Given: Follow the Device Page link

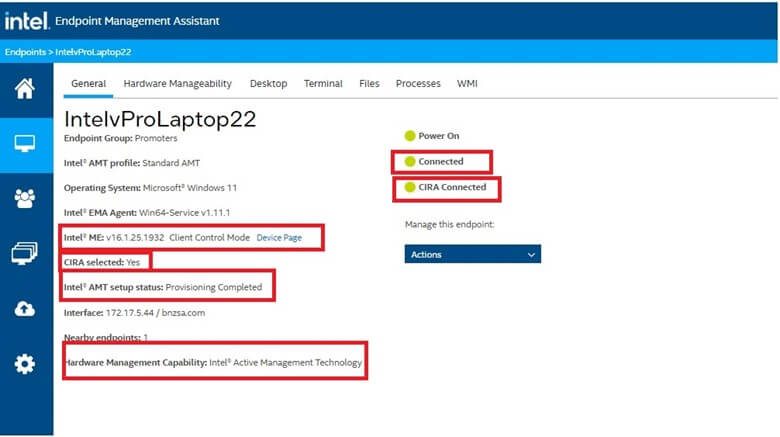Looking at the screenshot, I should pyautogui.click(x=279, y=238).
